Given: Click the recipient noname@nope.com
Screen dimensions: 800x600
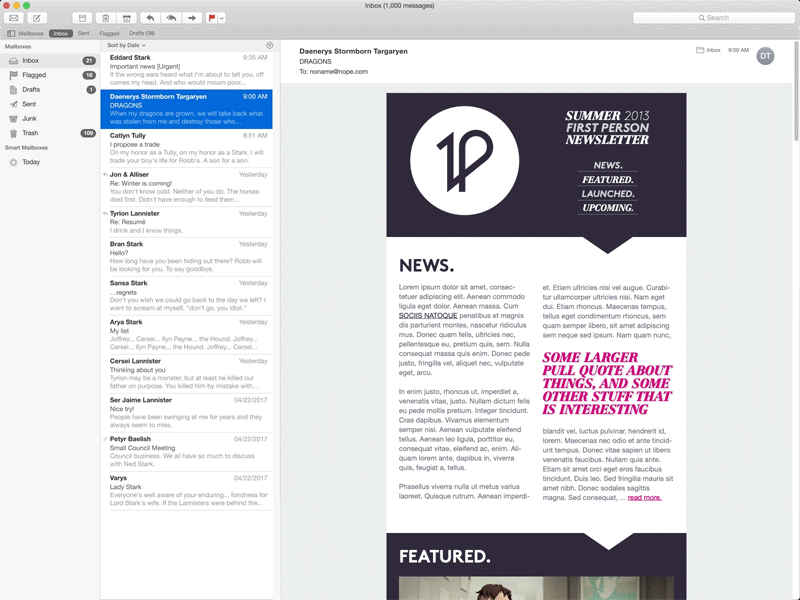Looking at the screenshot, I should tap(338, 71).
